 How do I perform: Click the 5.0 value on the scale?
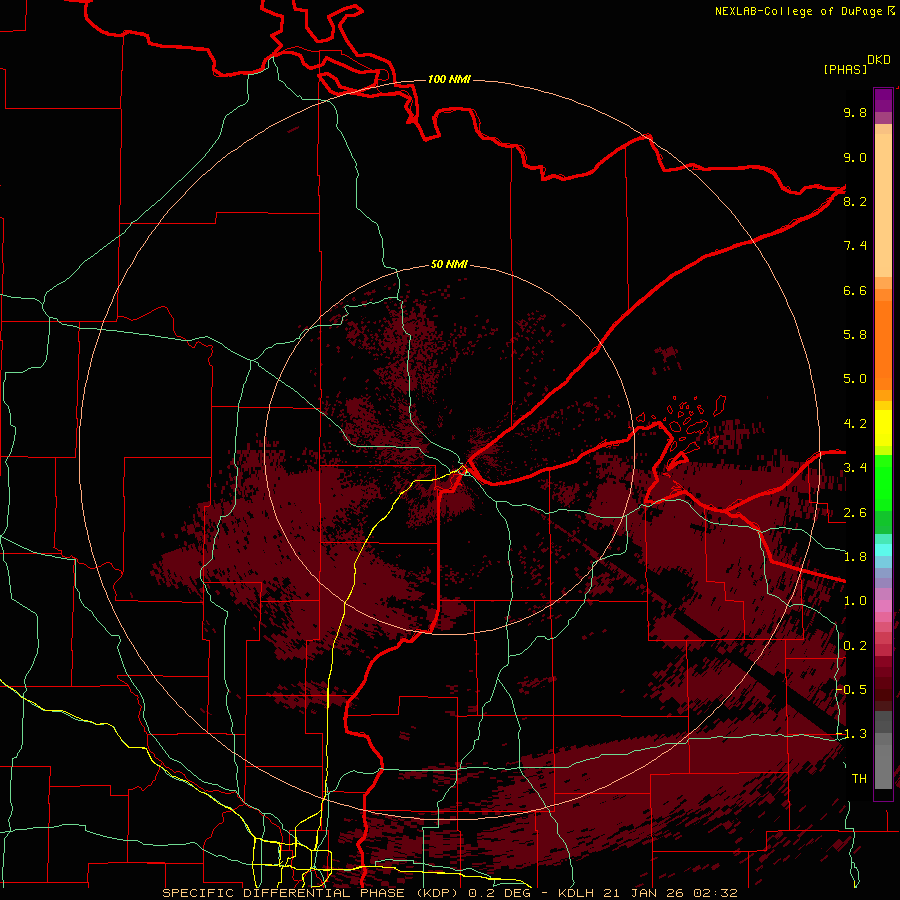855,379
